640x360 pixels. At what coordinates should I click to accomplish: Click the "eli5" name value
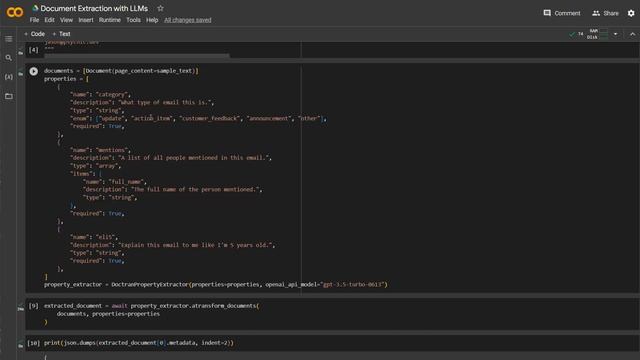pyautogui.click(x=107, y=237)
